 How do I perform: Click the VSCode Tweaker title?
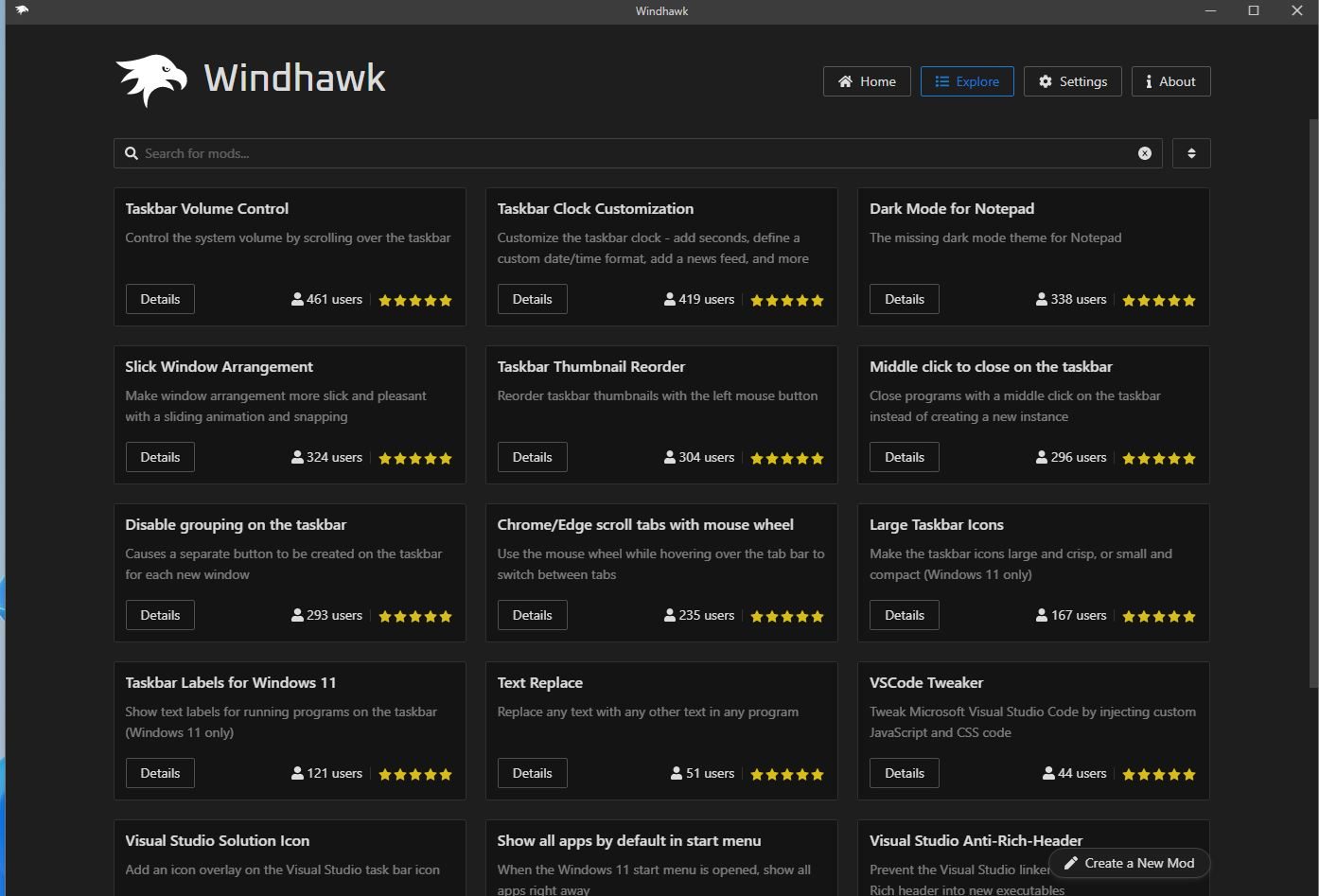click(x=926, y=683)
